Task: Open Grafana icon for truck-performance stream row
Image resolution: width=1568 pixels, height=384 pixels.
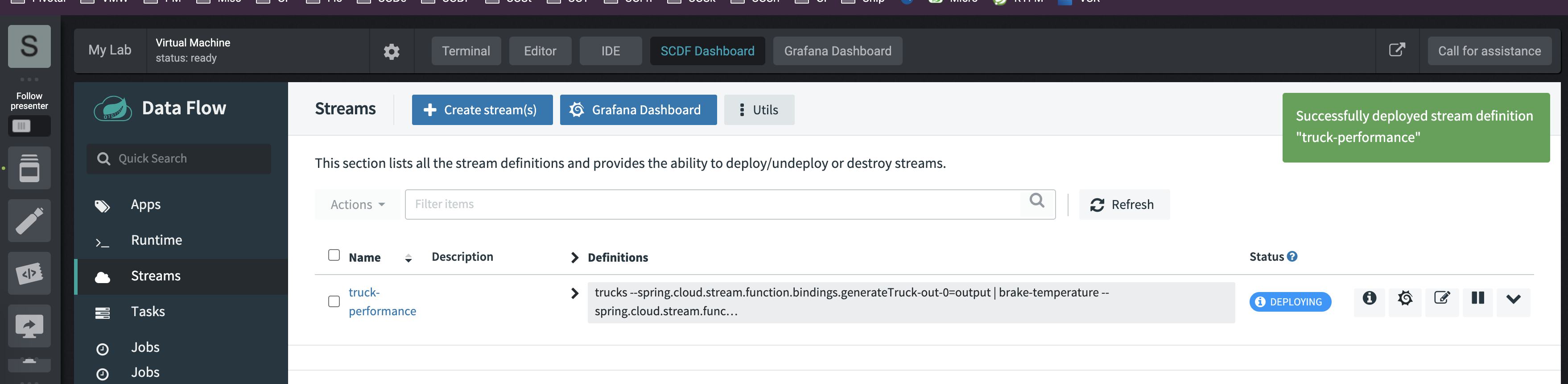Action: [x=1405, y=298]
